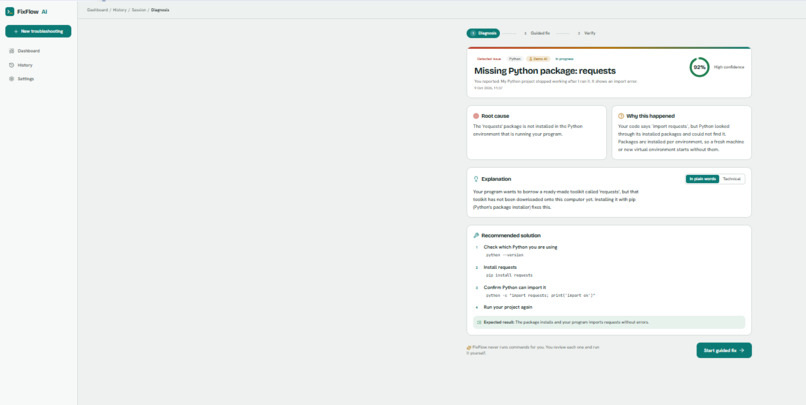Click the Detected issue label
This screenshot has width=806, height=405.
(489, 59)
